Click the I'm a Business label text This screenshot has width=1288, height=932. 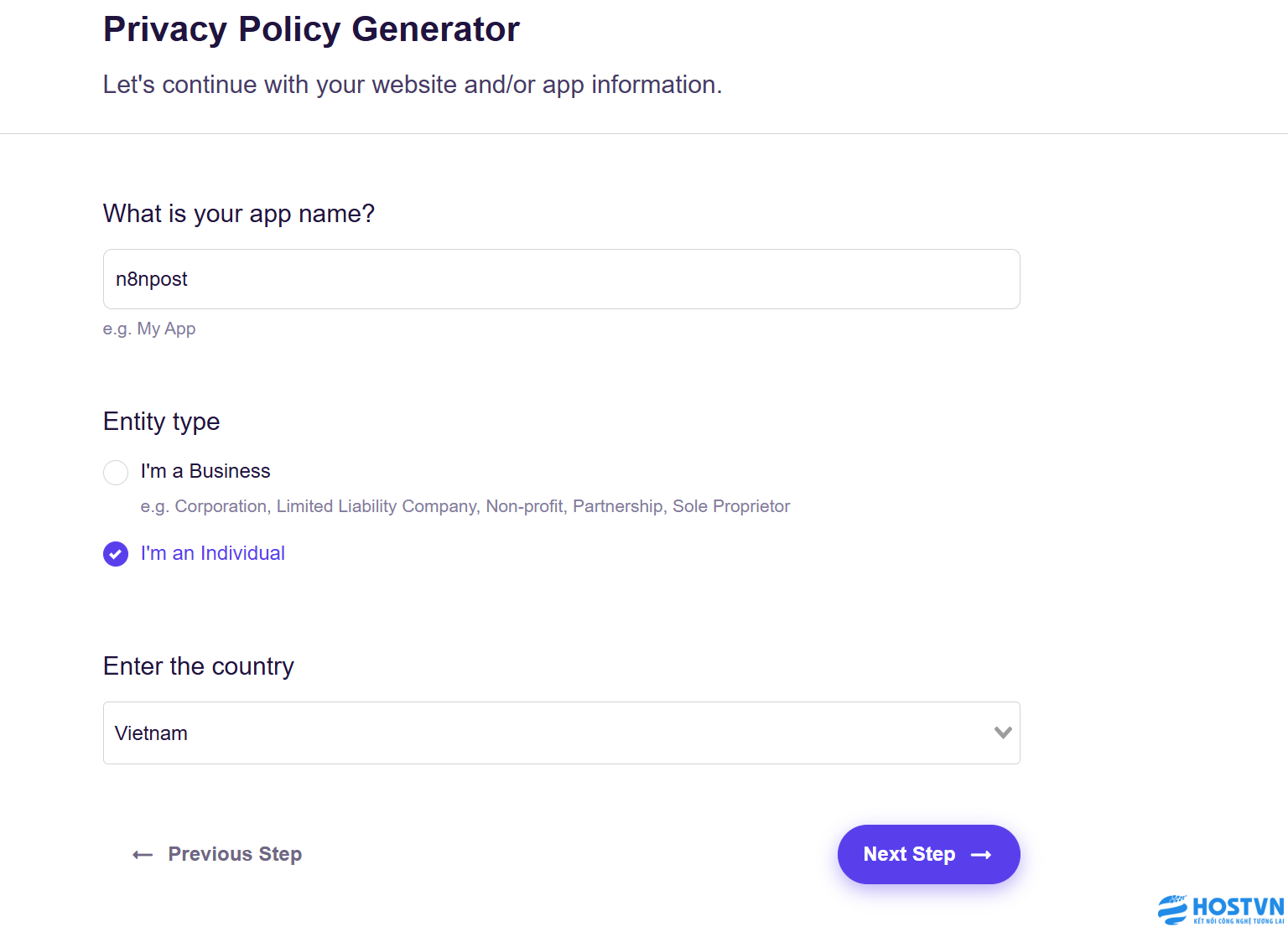205,471
